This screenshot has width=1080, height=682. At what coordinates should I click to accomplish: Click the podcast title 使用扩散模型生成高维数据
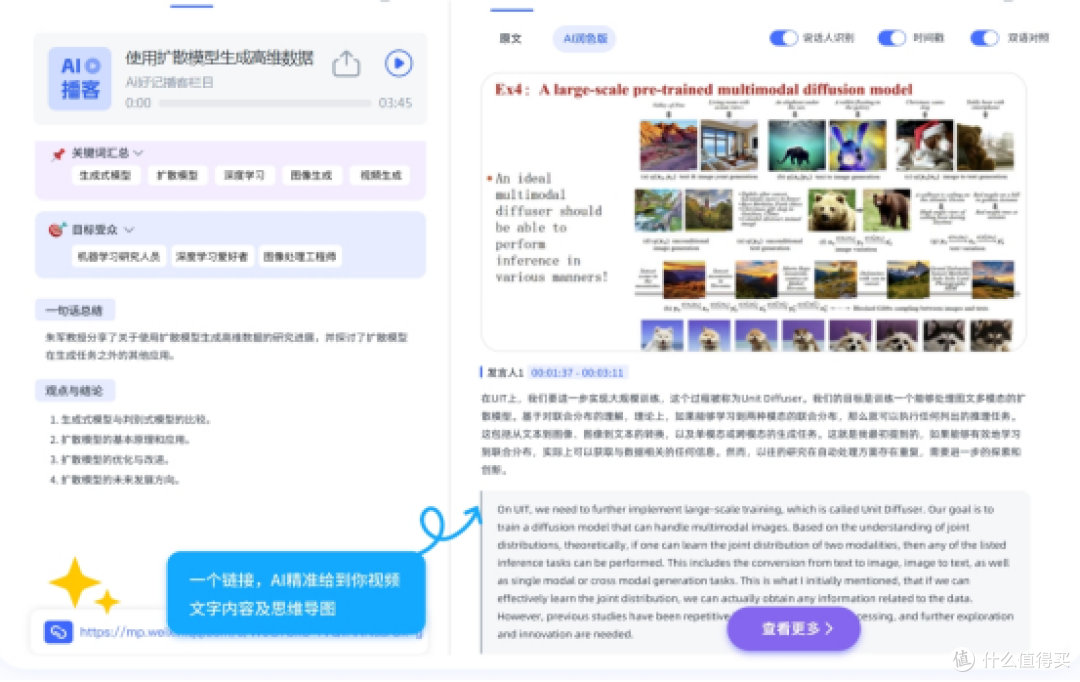[x=219, y=58]
